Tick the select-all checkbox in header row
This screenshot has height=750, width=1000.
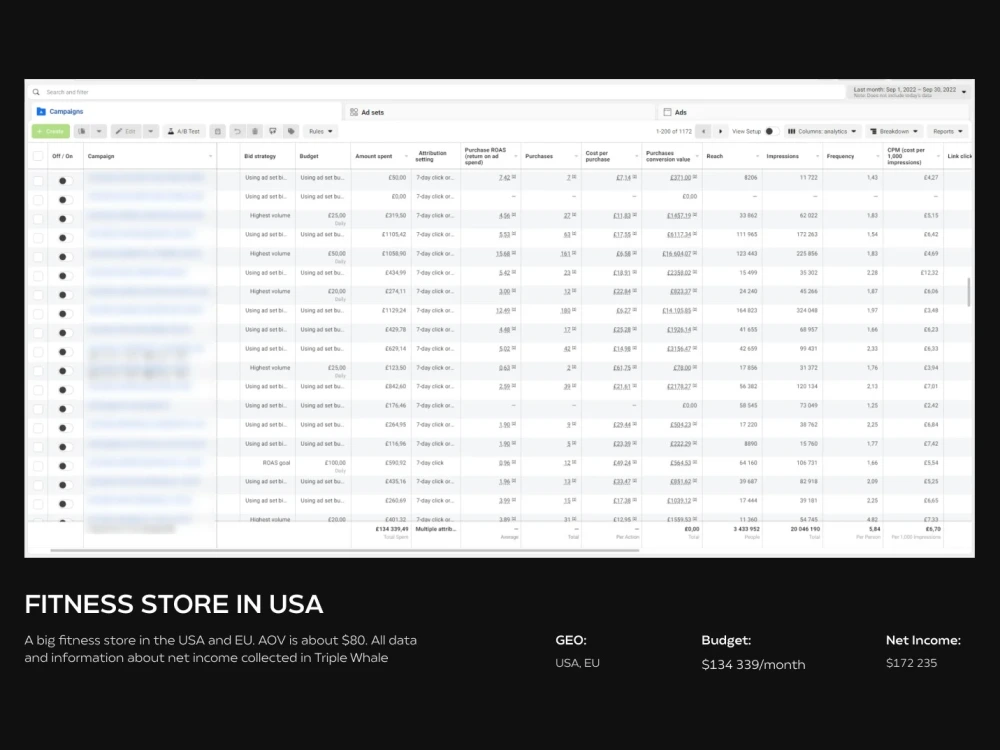point(38,156)
